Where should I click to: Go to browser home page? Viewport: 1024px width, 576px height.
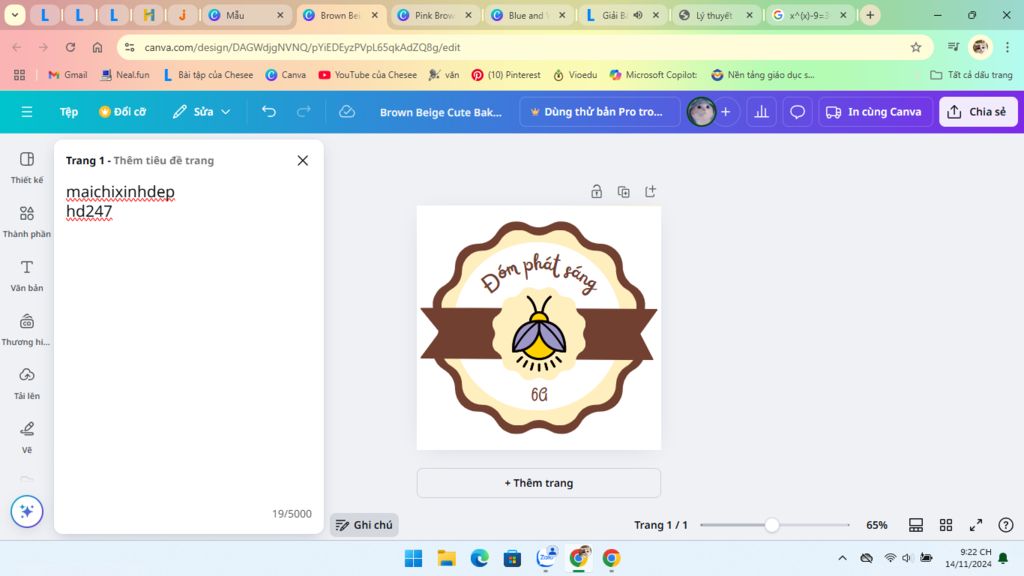(x=97, y=47)
